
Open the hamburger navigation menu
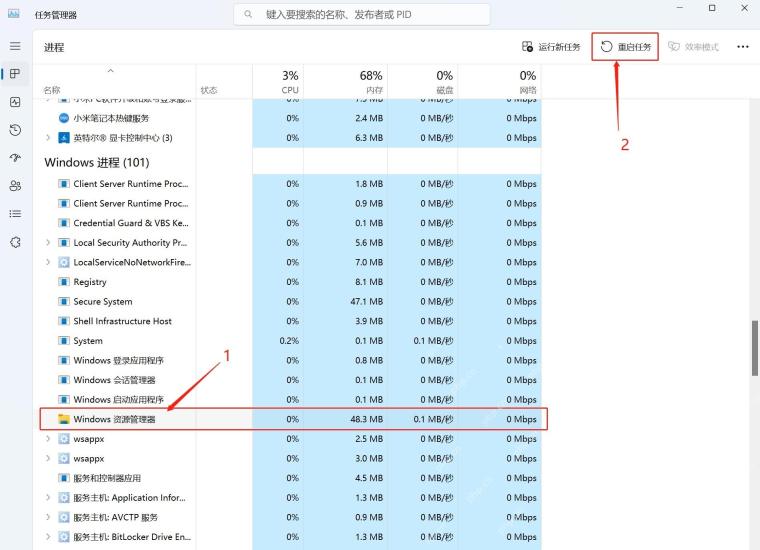click(x=15, y=46)
